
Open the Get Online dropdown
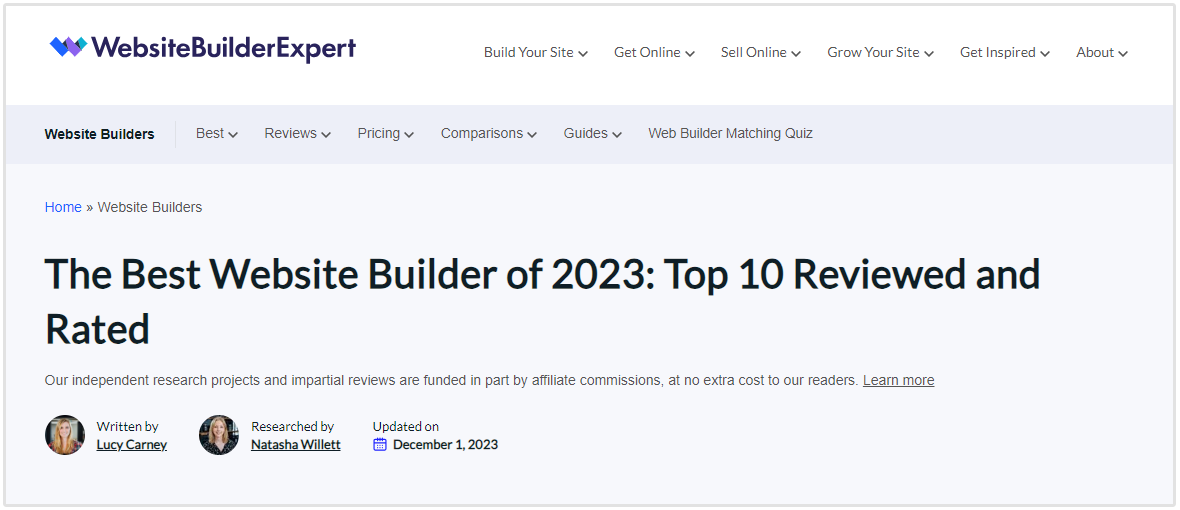[x=654, y=52]
